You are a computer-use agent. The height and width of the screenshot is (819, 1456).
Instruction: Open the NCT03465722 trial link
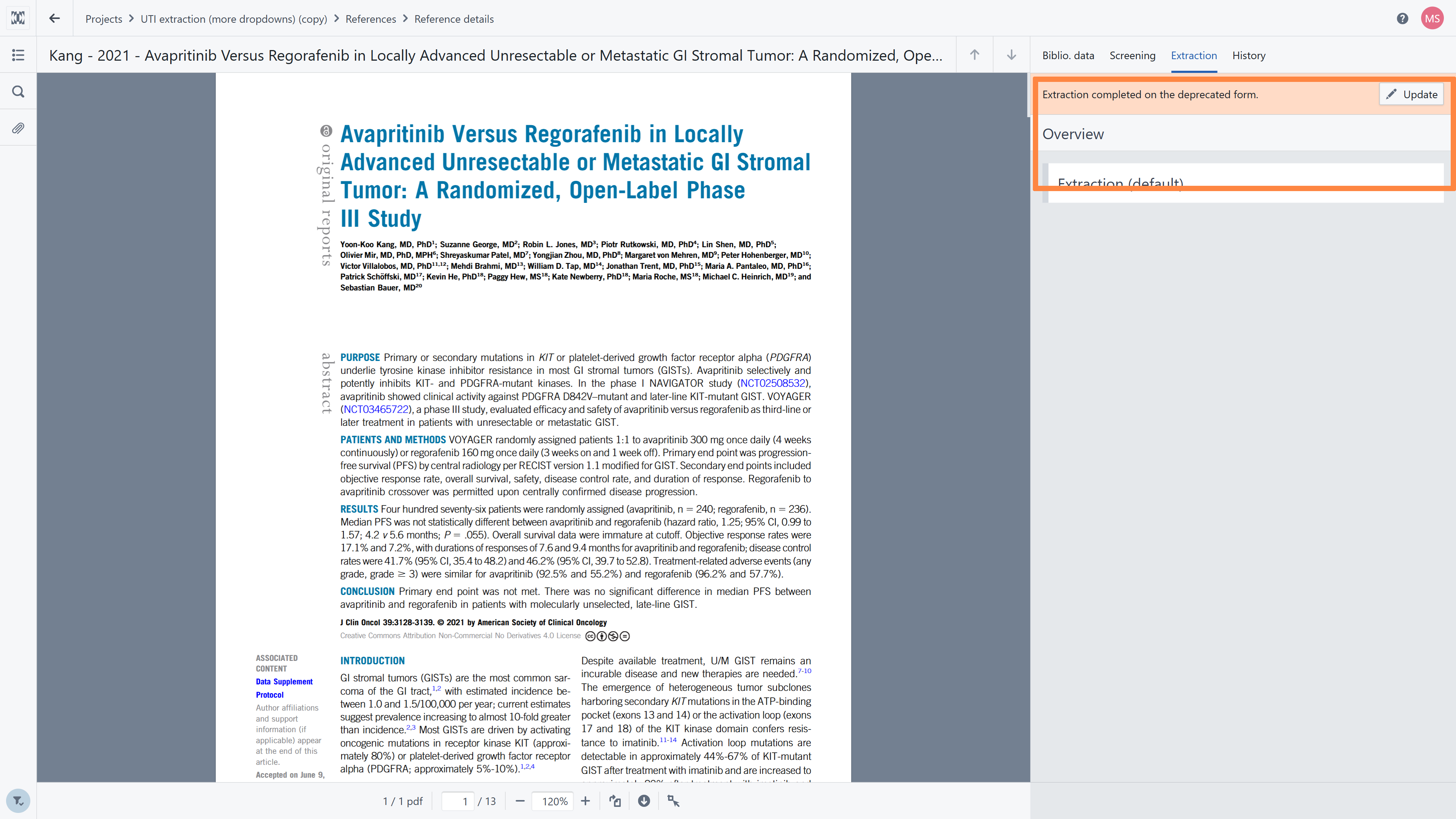(376, 409)
